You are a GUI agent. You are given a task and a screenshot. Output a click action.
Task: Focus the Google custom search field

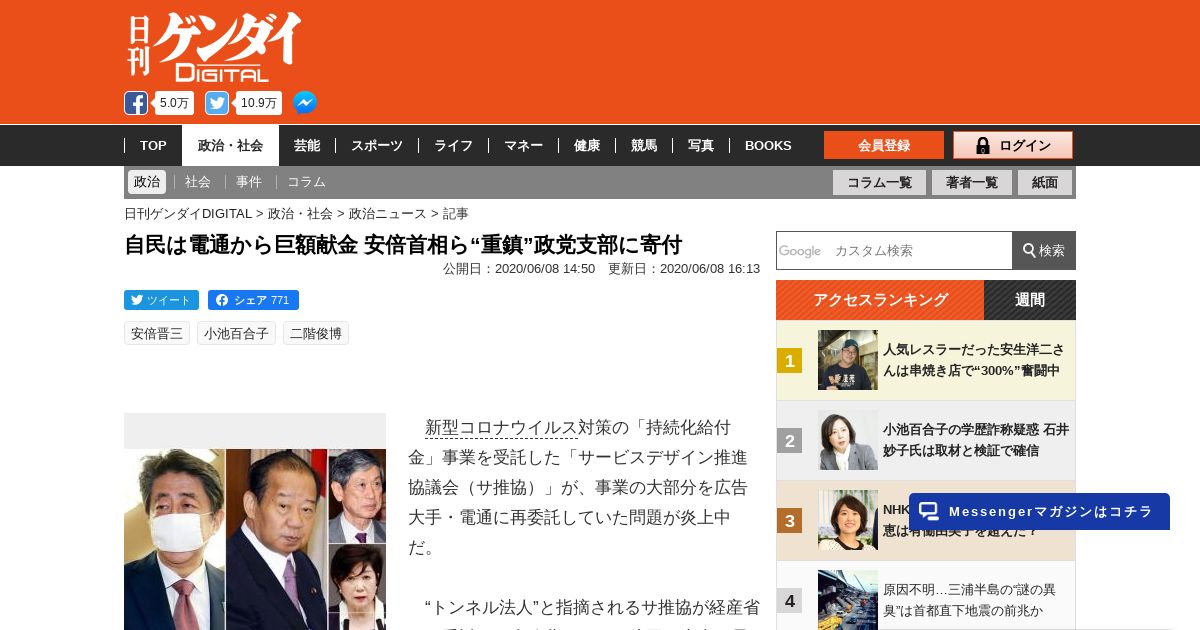pos(894,250)
